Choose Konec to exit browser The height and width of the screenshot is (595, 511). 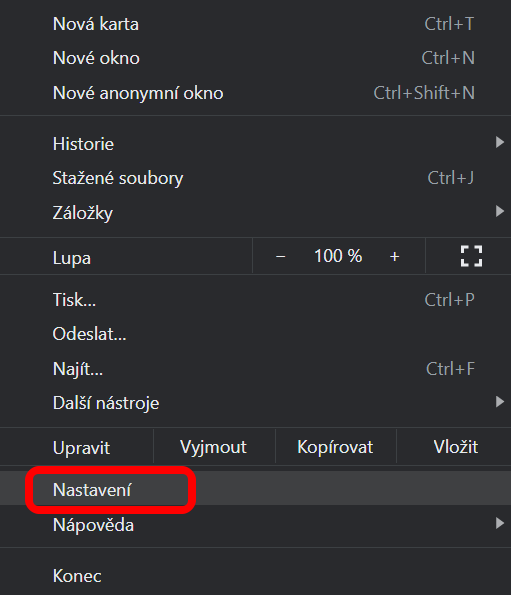point(255,576)
